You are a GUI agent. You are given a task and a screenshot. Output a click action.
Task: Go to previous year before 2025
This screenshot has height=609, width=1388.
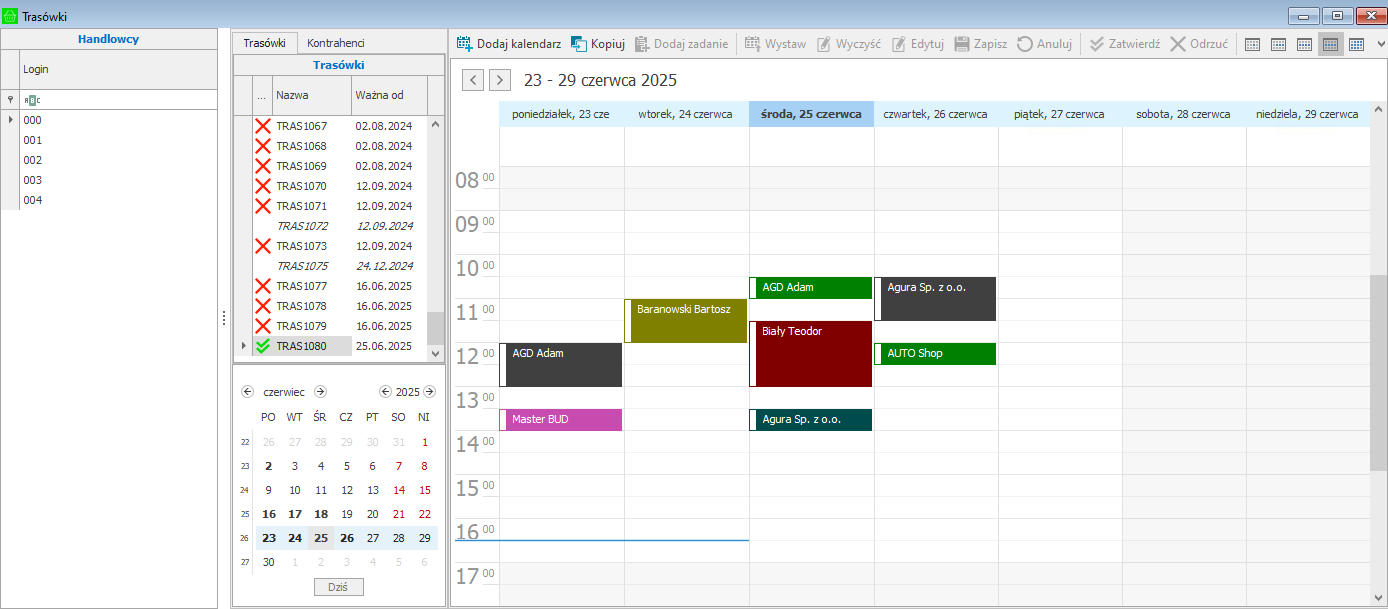tap(385, 392)
